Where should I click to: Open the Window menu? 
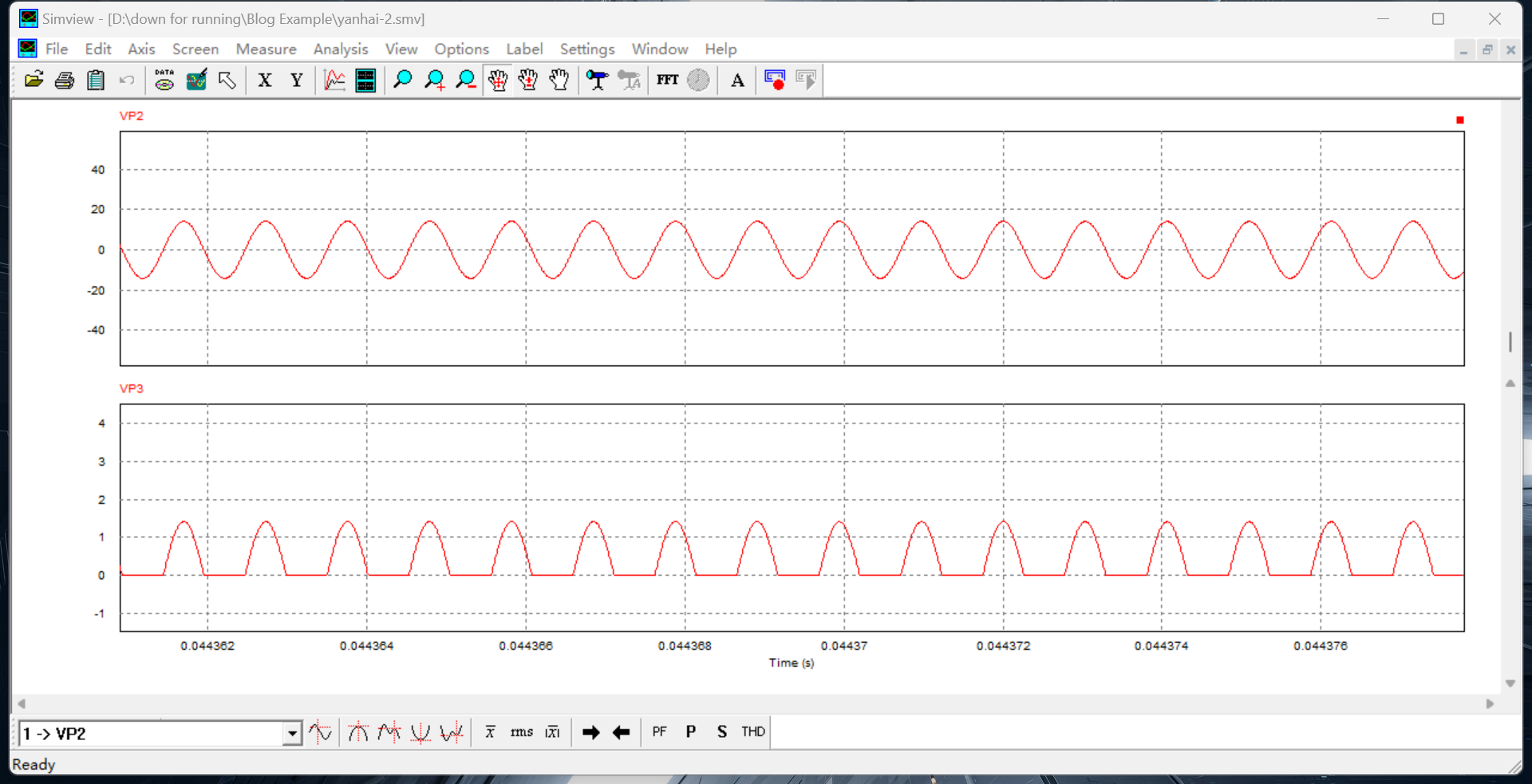click(660, 49)
